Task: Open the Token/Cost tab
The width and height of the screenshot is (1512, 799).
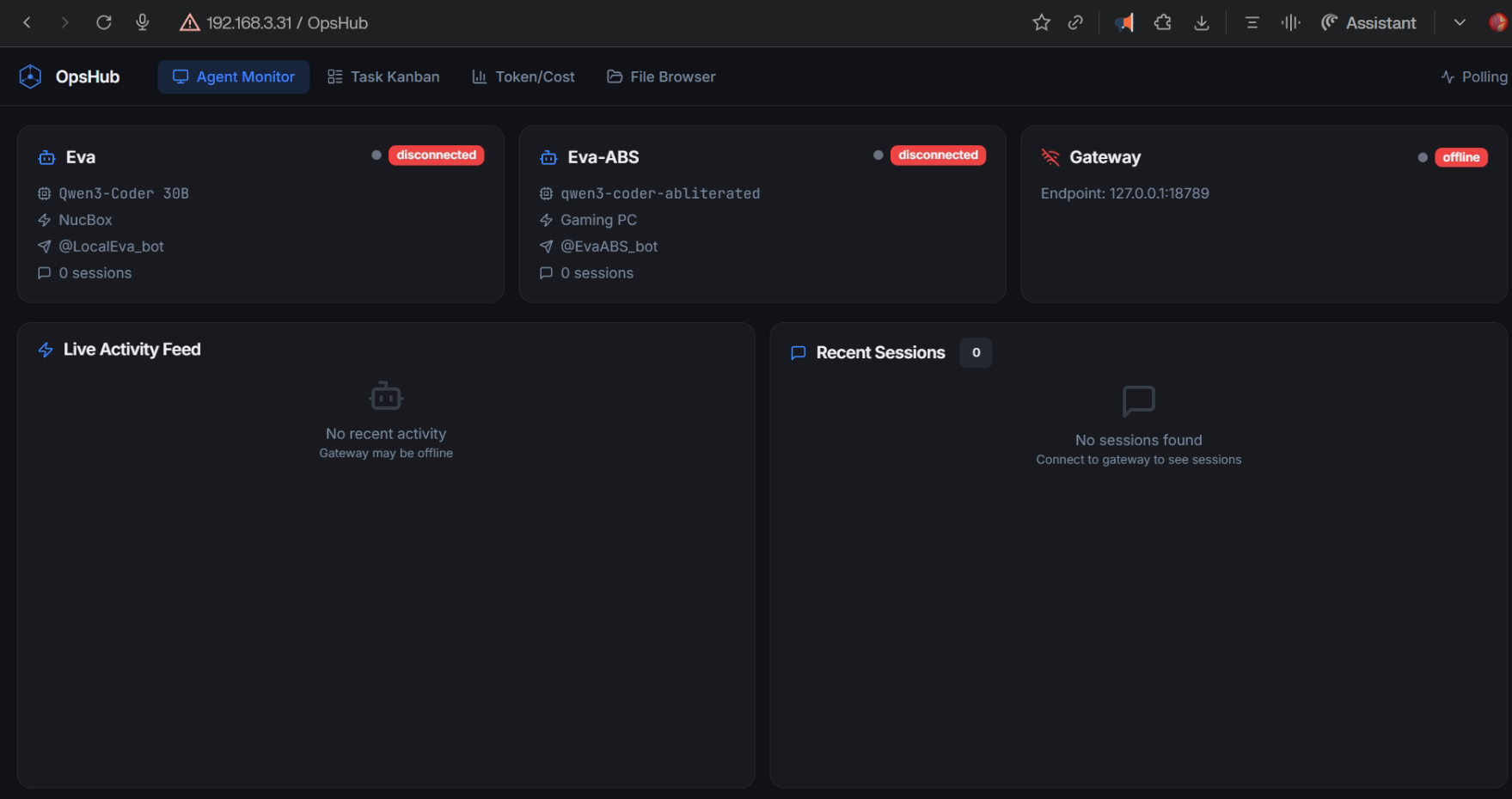Action: pos(523,76)
